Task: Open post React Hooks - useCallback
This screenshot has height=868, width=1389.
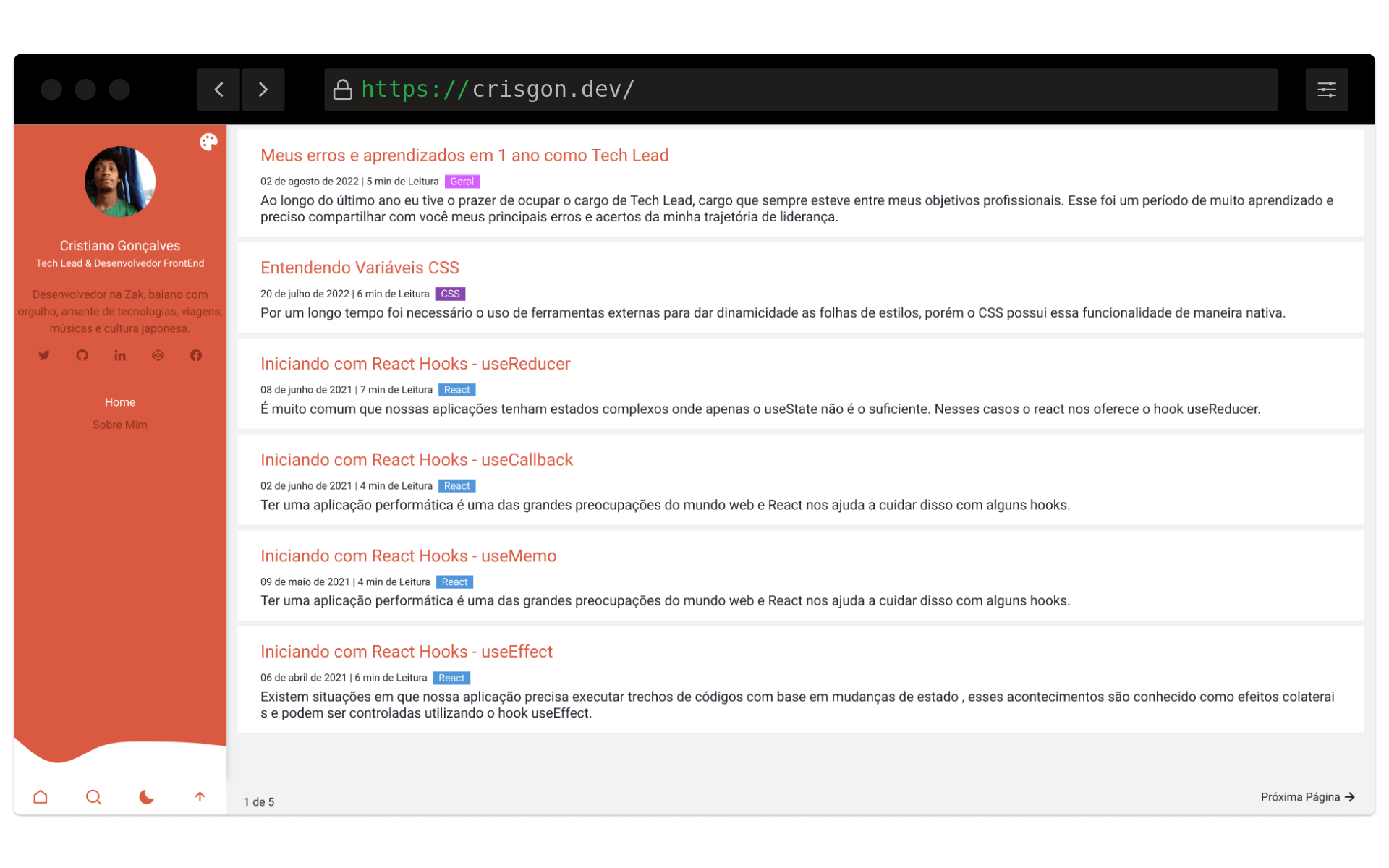Action: click(417, 460)
